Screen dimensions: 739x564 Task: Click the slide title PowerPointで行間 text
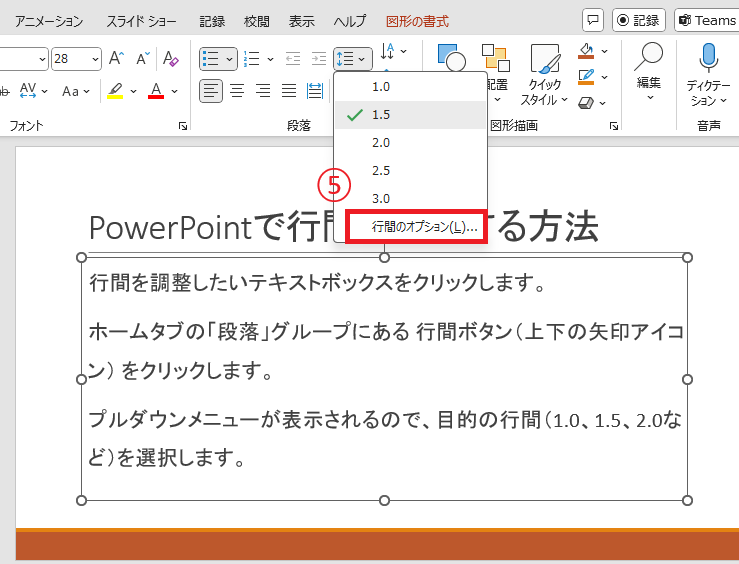(x=211, y=227)
